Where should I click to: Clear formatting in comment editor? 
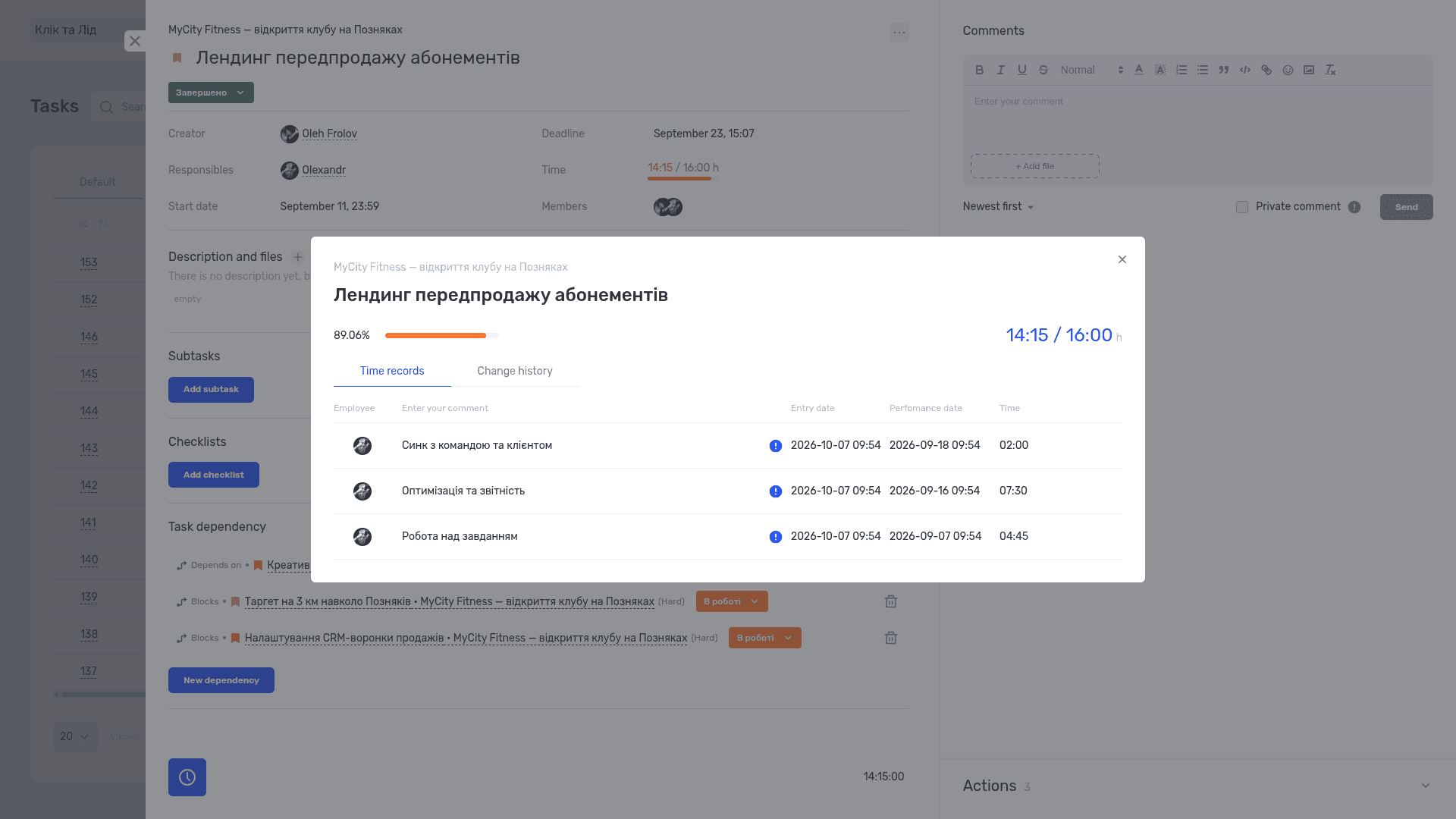tap(1329, 70)
